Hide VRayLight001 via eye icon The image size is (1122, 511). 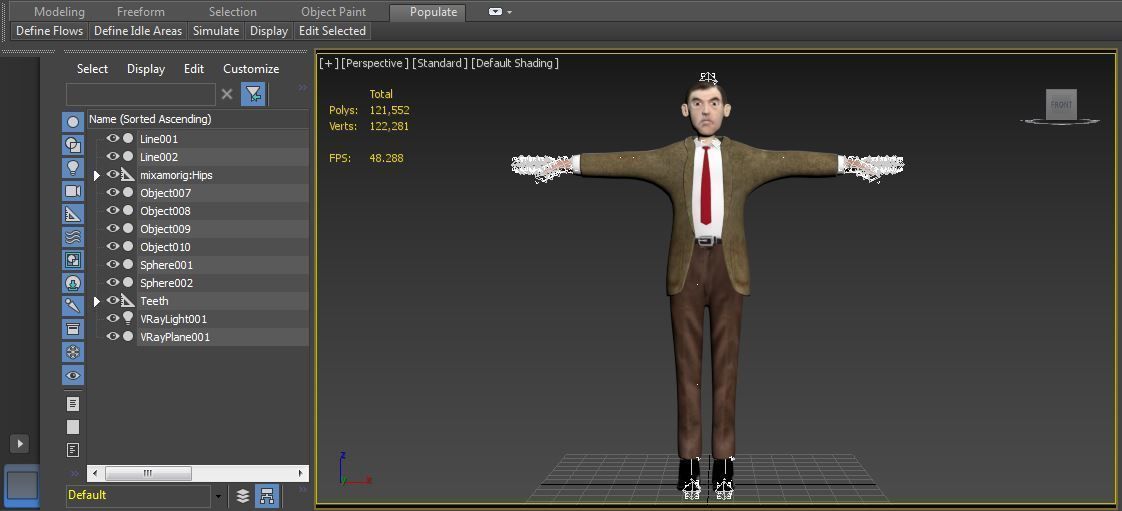click(112, 318)
